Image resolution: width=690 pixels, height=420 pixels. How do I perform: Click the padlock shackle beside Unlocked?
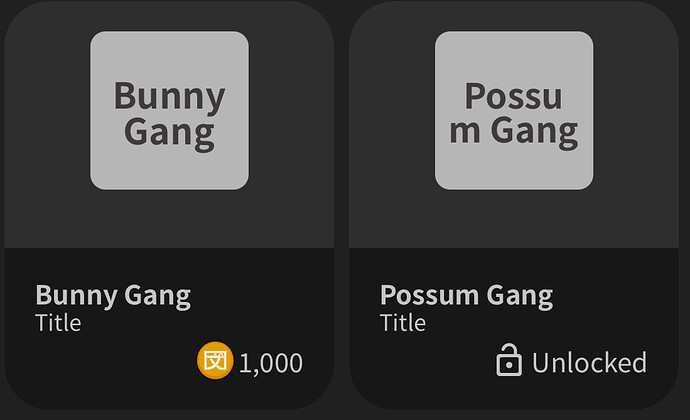pyautogui.click(x=511, y=350)
